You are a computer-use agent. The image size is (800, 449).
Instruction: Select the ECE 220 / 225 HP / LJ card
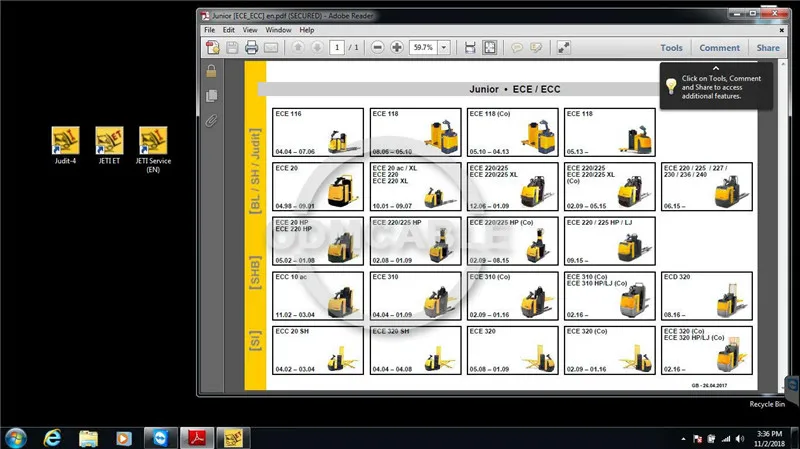610,241
